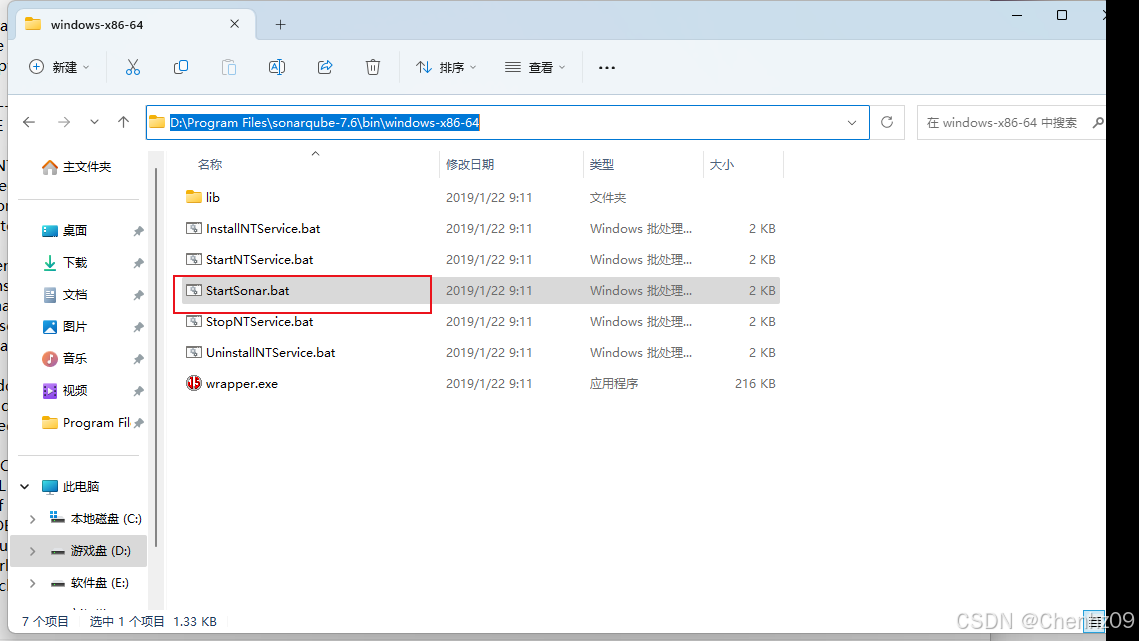This screenshot has height=641, width=1139.
Task: Click the Back navigation arrow
Action: click(29, 122)
